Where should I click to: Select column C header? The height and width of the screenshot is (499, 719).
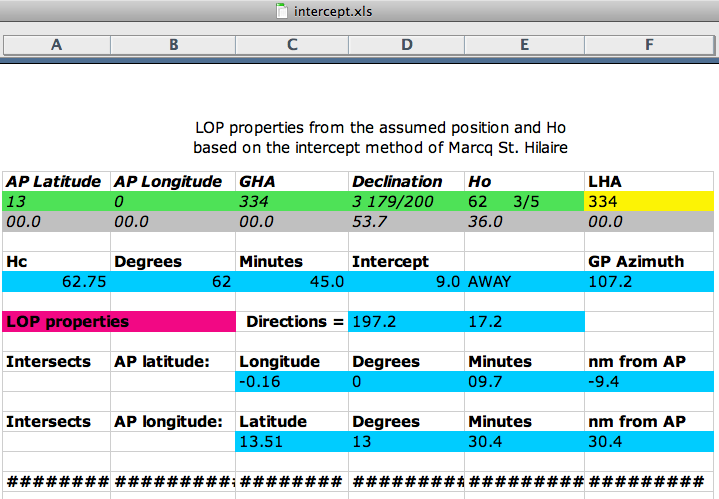coord(291,45)
